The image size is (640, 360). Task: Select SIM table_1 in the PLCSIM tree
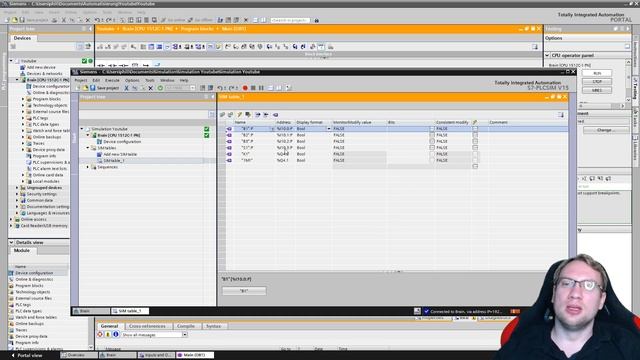pos(113,161)
